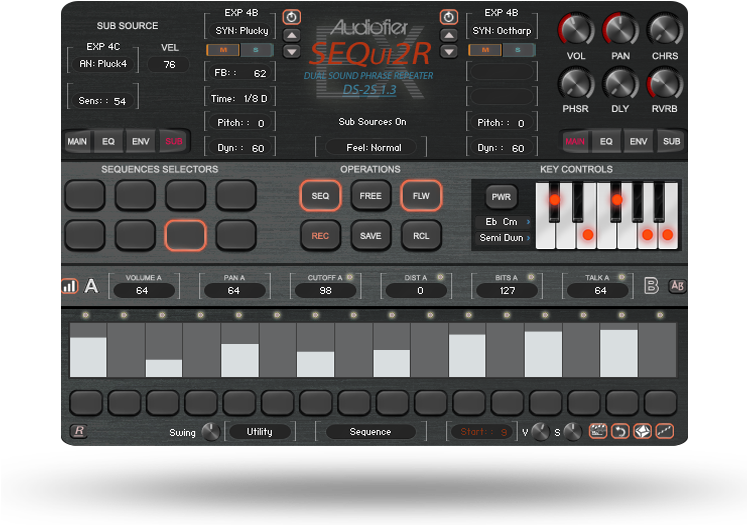Screen dimensions: 747x525
Task: Select the large B sound letter
Action: click(x=651, y=286)
